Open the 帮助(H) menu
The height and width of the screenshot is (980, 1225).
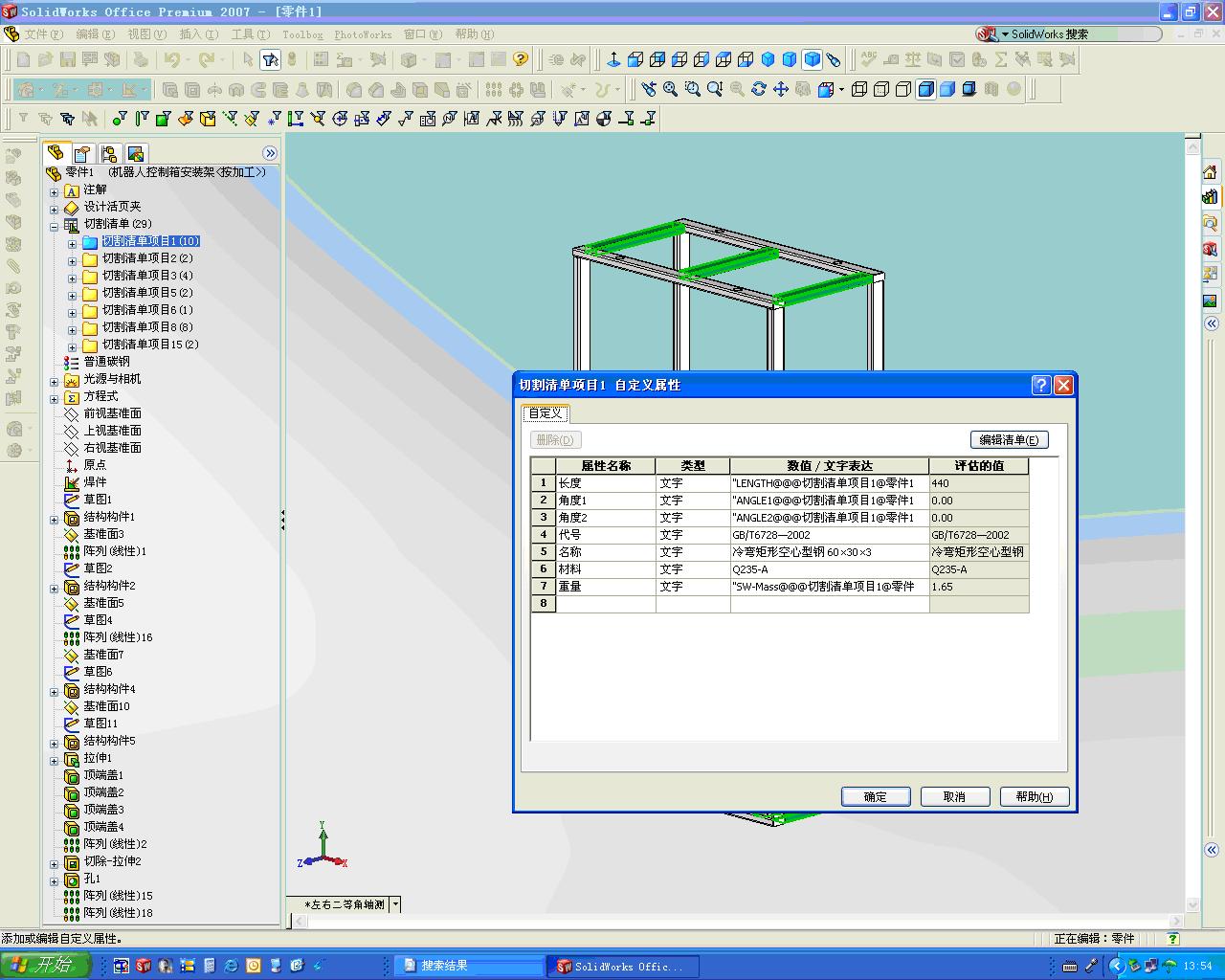(475, 34)
